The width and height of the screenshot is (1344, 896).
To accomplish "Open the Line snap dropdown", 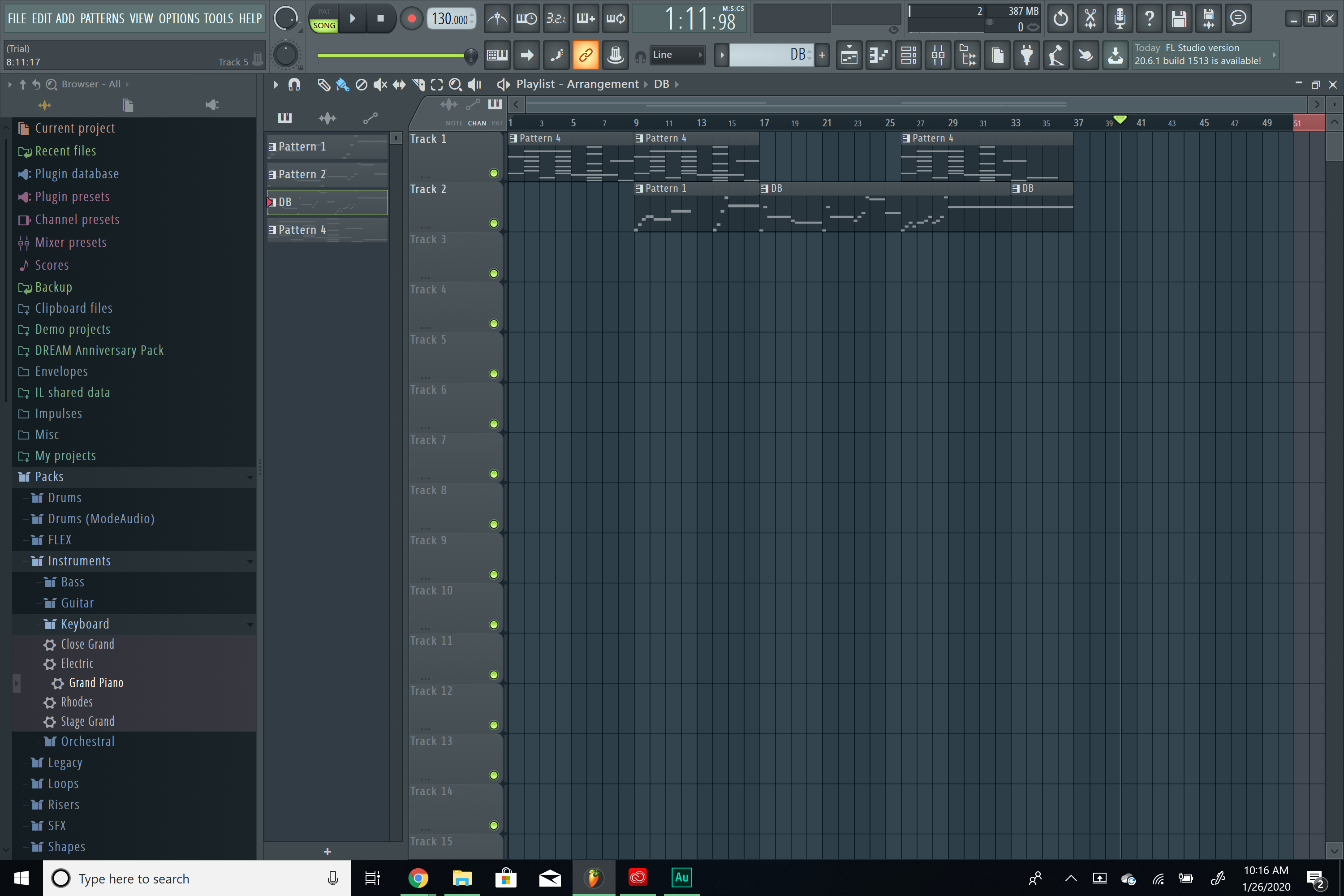I will [676, 55].
